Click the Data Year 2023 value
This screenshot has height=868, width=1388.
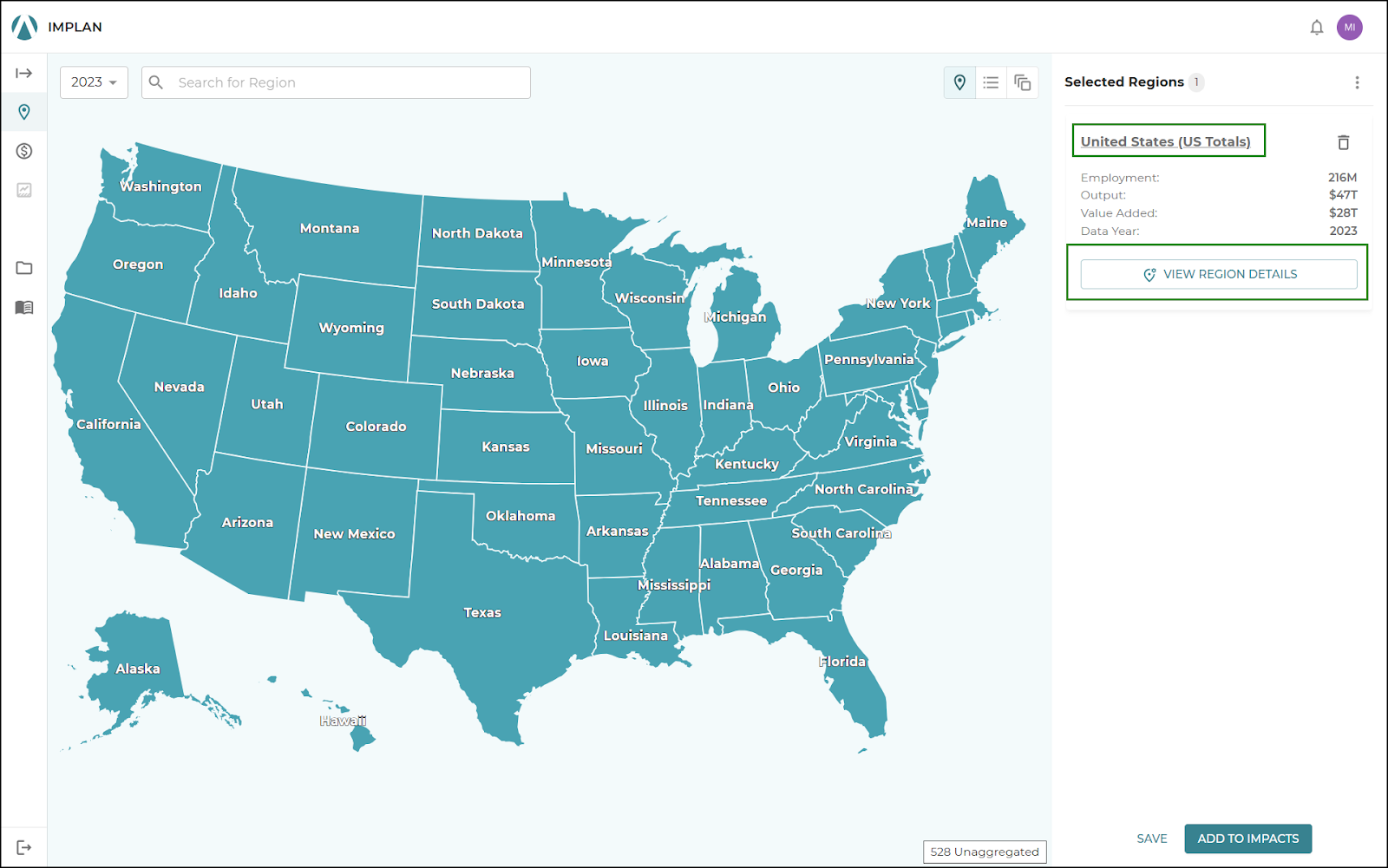pos(1343,231)
